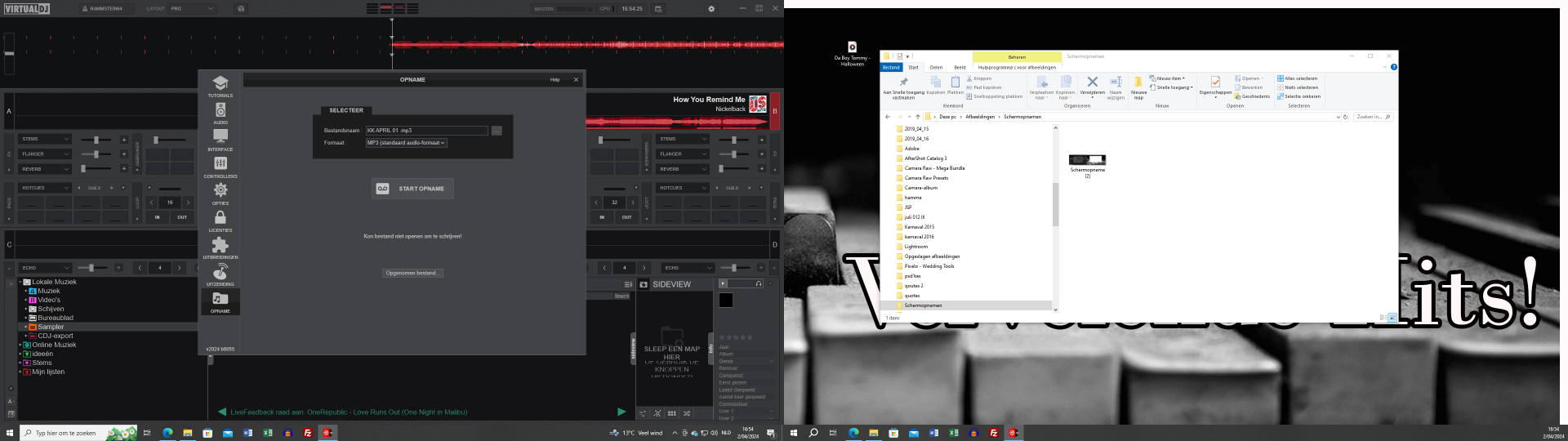Click Plakken in the Explorer ribbon
The height and width of the screenshot is (441, 1568).
(x=955, y=85)
